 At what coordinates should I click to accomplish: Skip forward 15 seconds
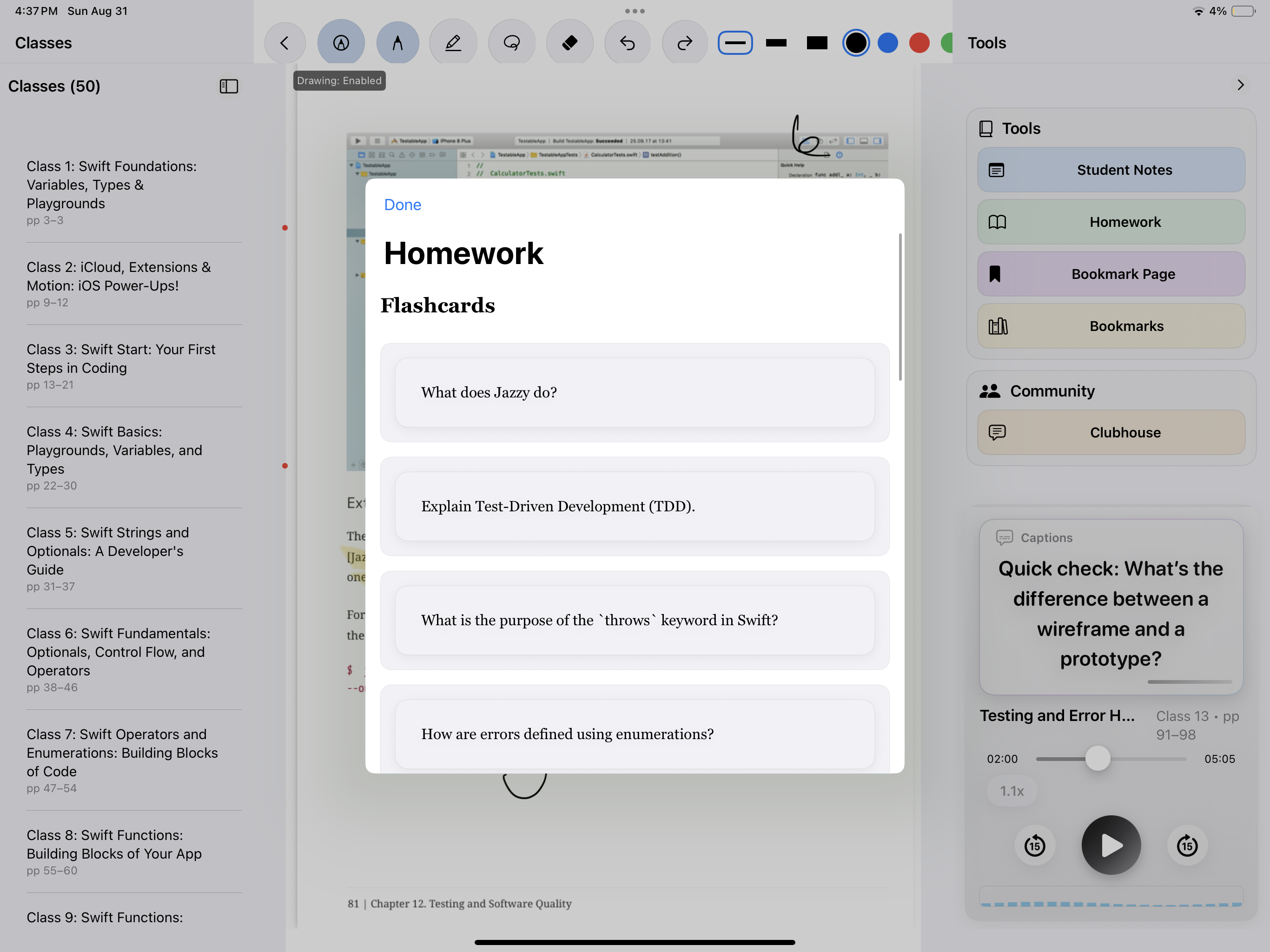[x=1187, y=845]
